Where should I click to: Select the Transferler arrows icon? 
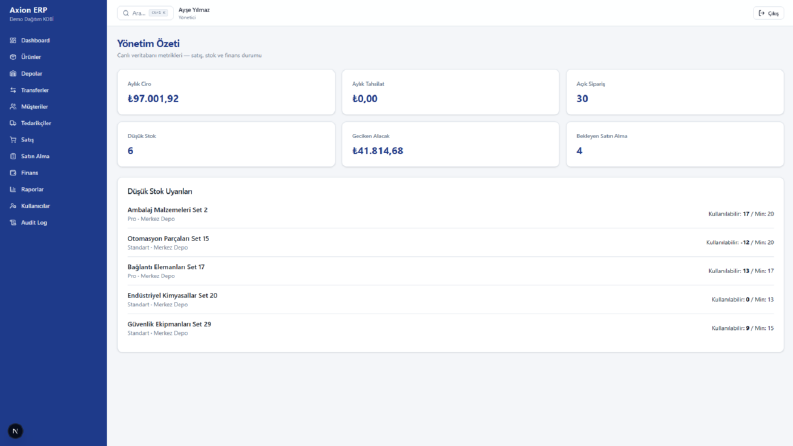13,90
